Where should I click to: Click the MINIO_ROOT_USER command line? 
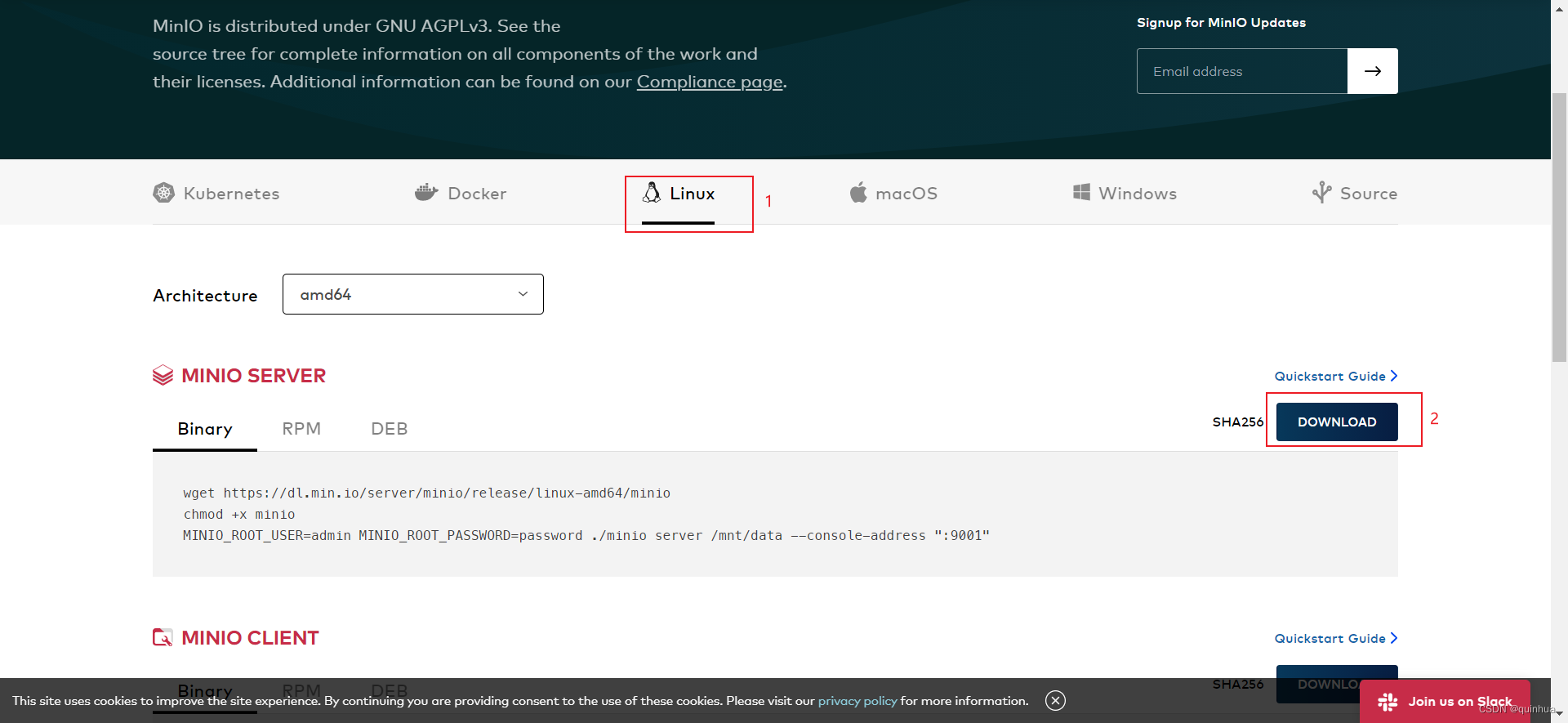586,535
